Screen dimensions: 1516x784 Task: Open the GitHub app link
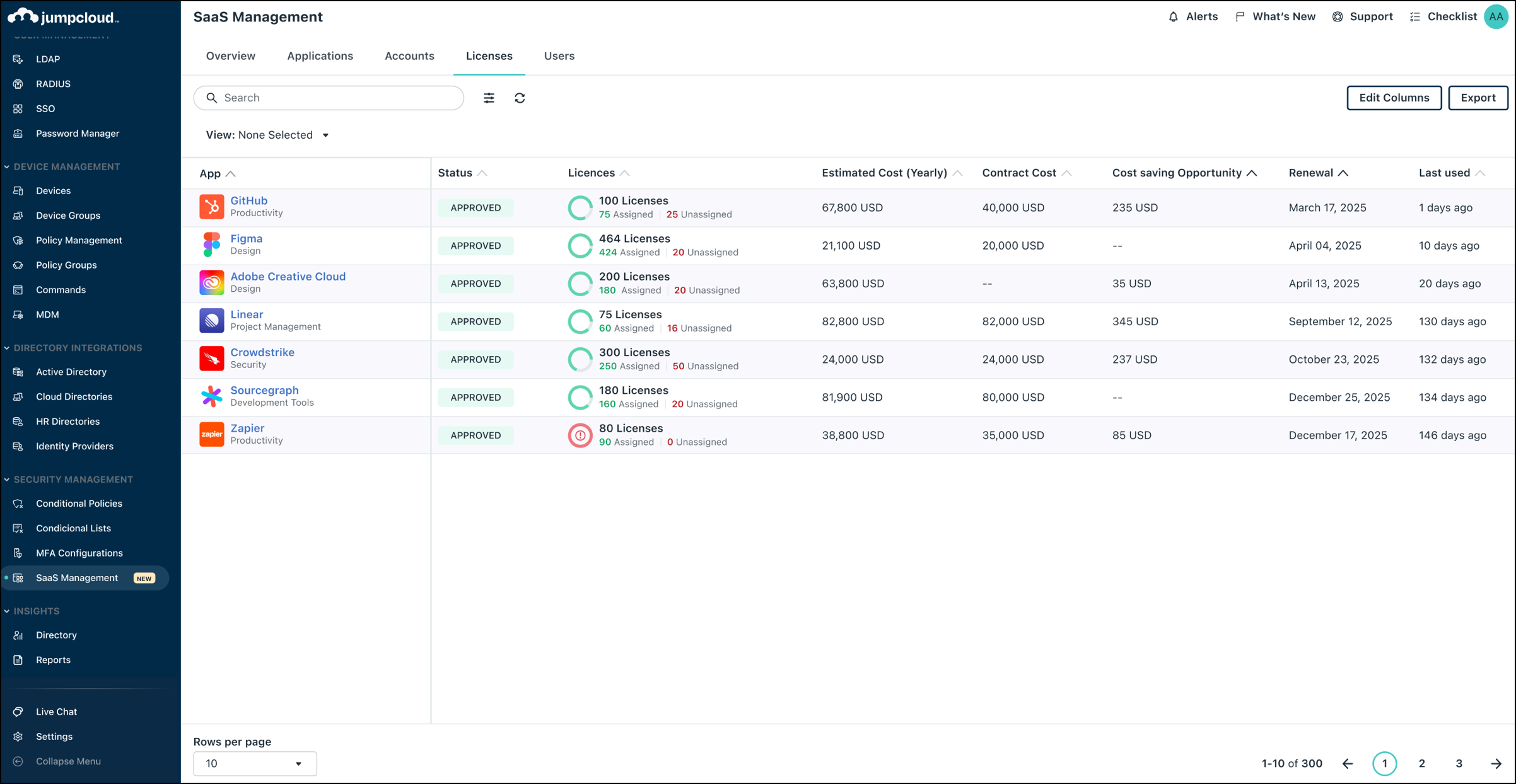248,200
